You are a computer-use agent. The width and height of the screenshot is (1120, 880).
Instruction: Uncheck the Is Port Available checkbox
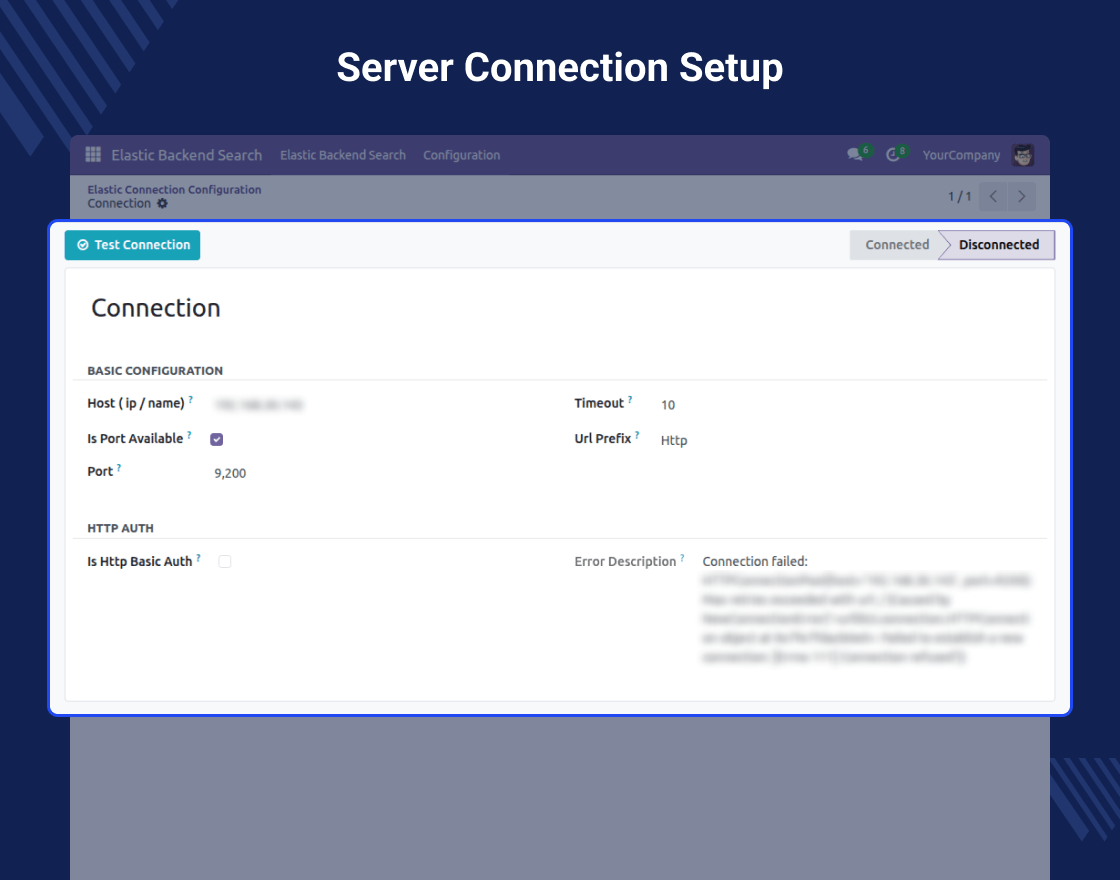[x=217, y=439]
